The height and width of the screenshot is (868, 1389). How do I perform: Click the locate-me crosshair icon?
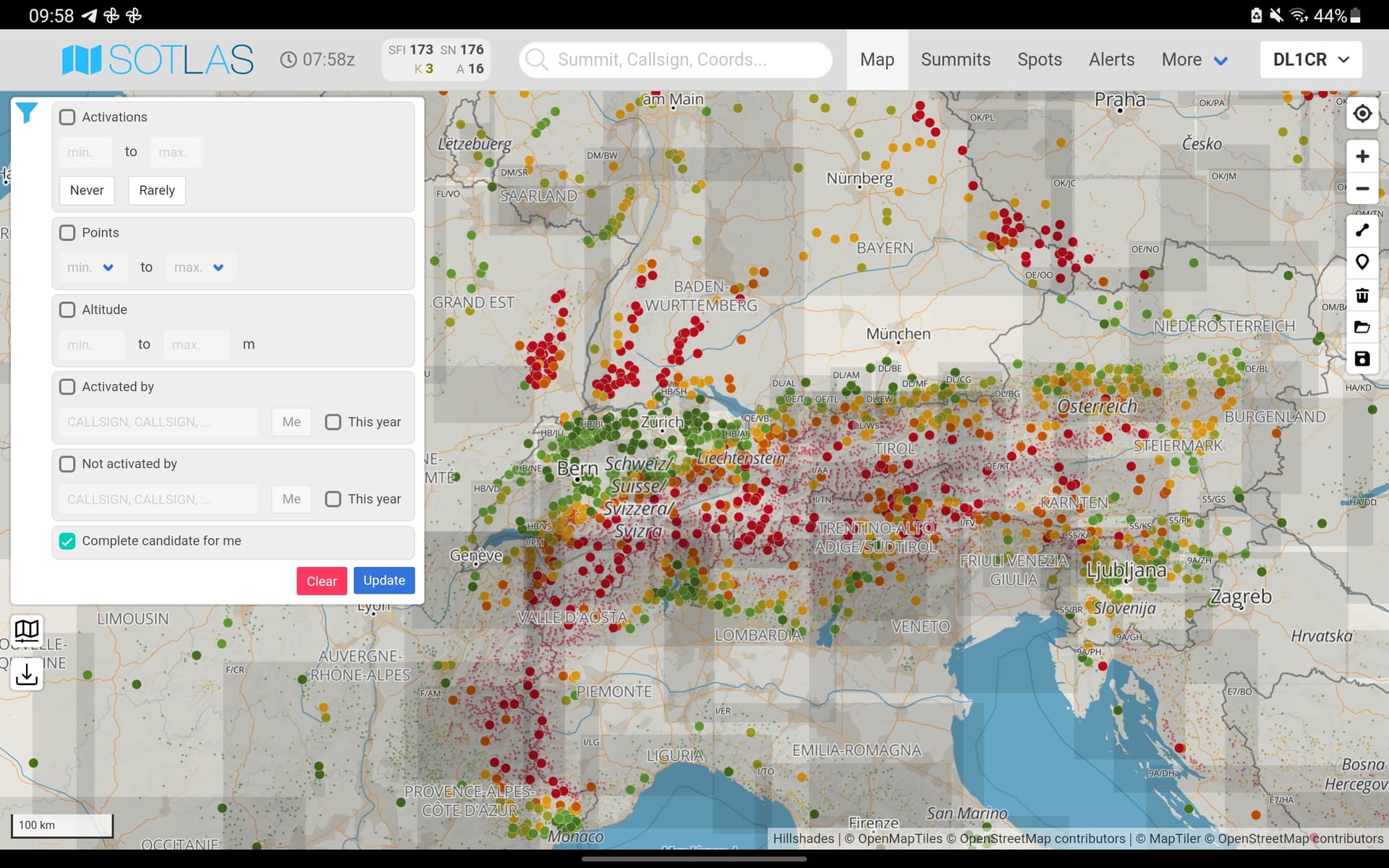coord(1362,114)
